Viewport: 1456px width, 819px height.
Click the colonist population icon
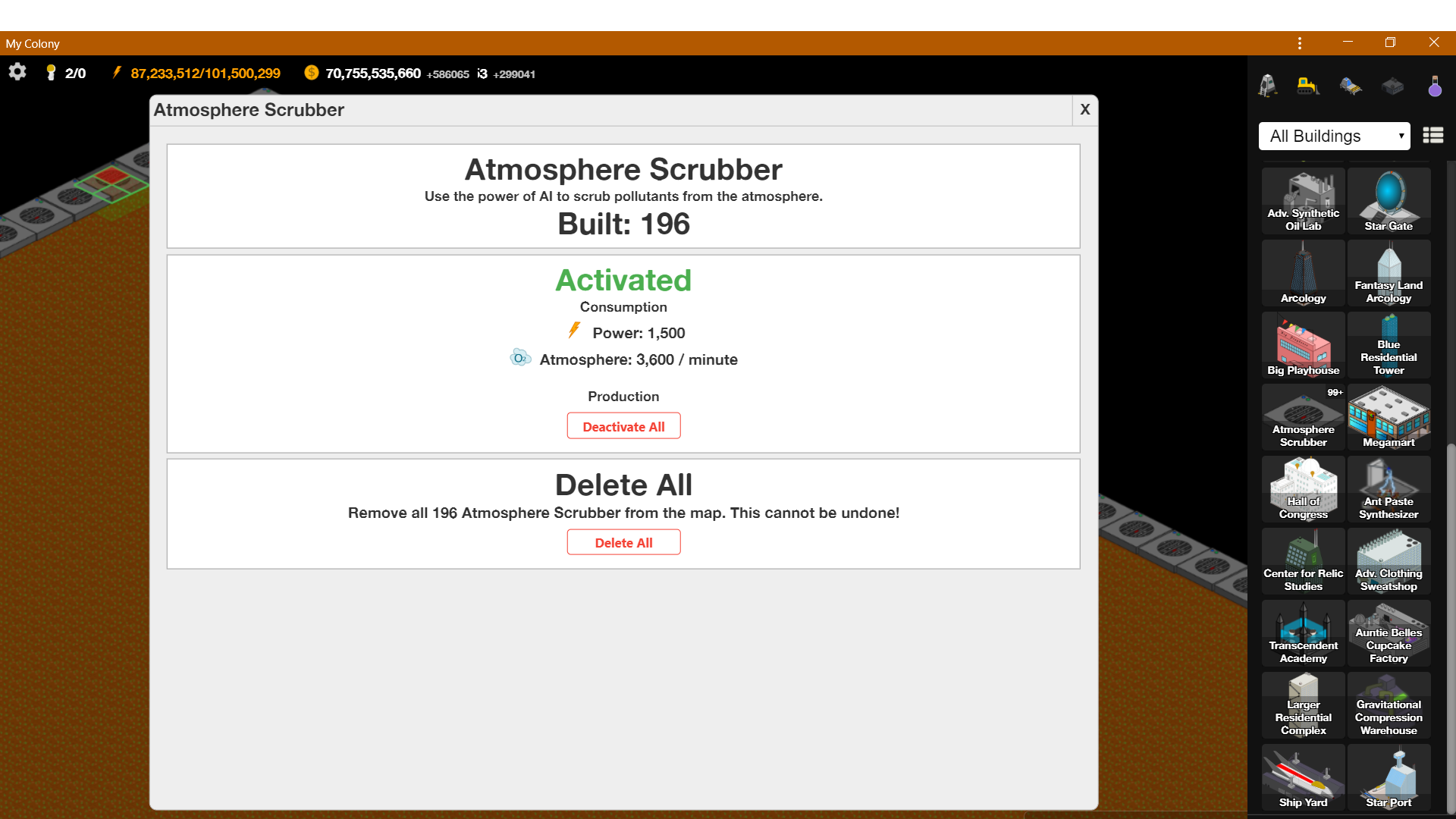(51, 72)
